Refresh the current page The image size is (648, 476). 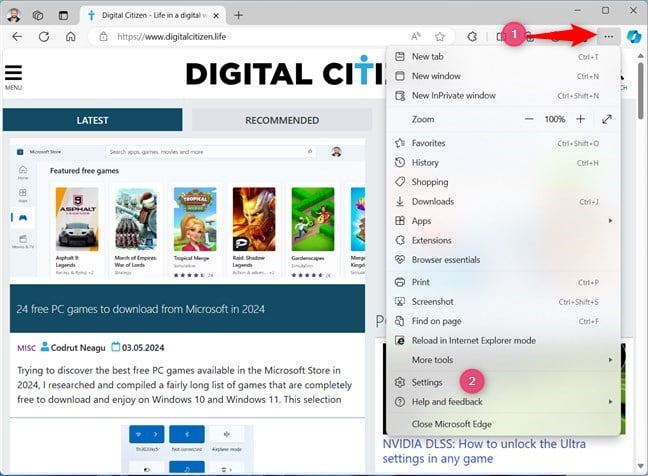point(44,37)
